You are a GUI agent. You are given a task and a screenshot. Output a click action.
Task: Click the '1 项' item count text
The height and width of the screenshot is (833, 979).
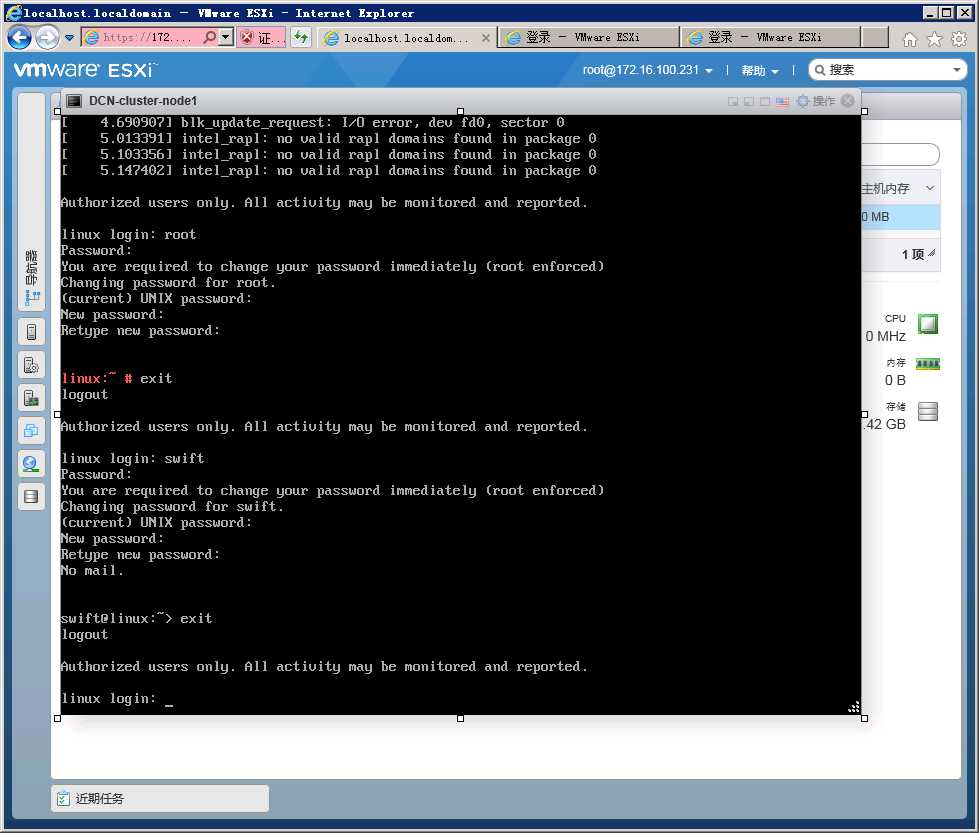click(x=912, y=254)
